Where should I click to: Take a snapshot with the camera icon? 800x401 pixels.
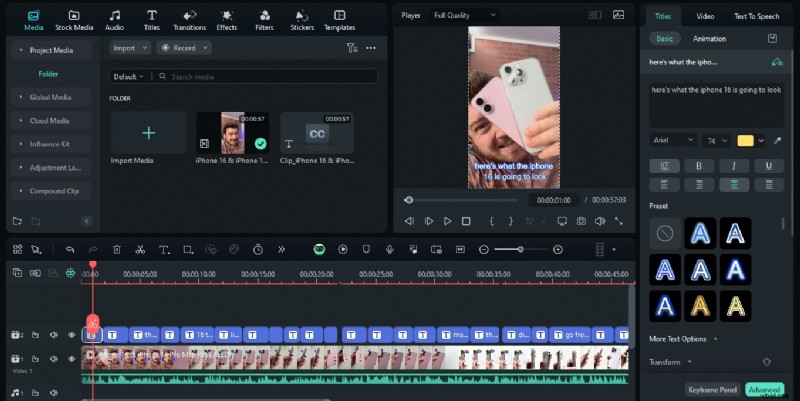[582, 221]
